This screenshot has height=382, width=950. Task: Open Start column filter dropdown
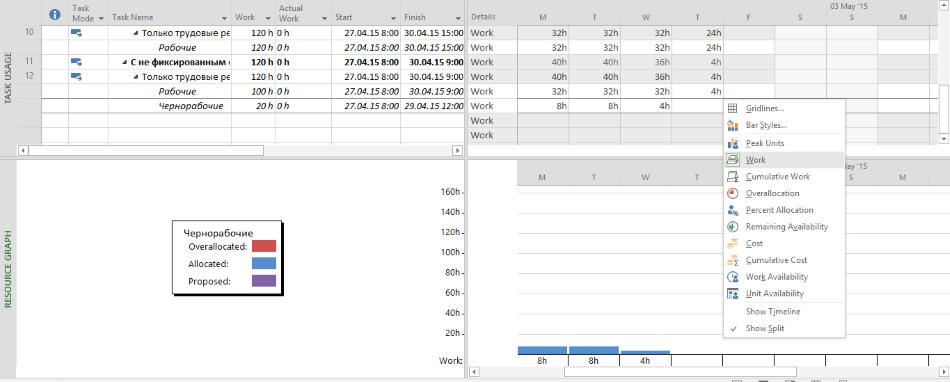(393, 18)
